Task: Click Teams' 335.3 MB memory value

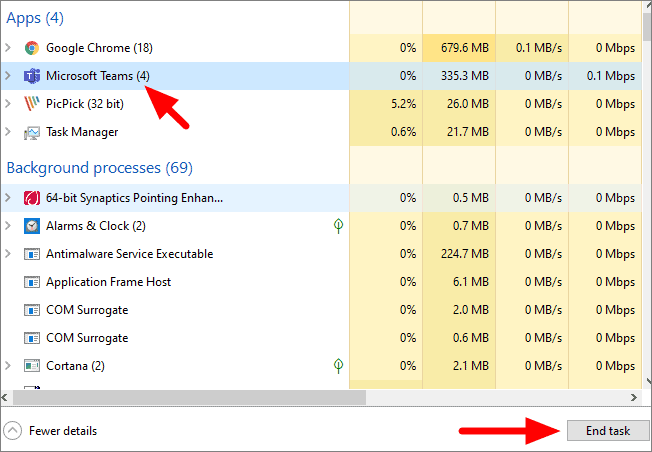Action: 464,76
